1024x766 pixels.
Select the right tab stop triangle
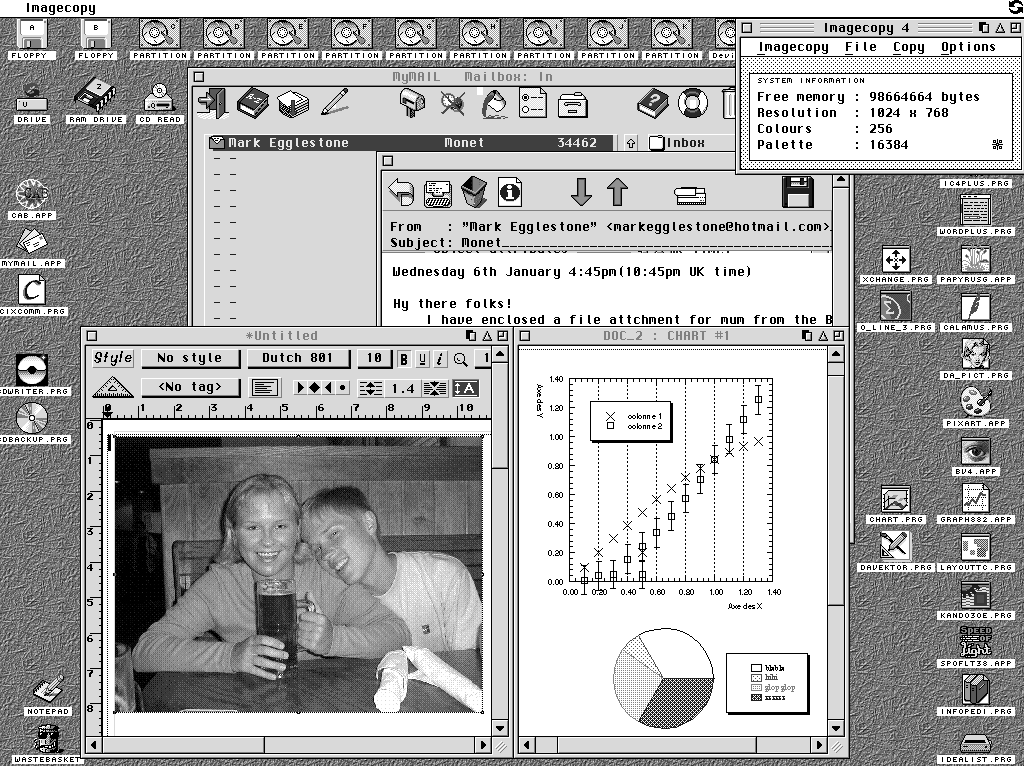pos(328,388)
